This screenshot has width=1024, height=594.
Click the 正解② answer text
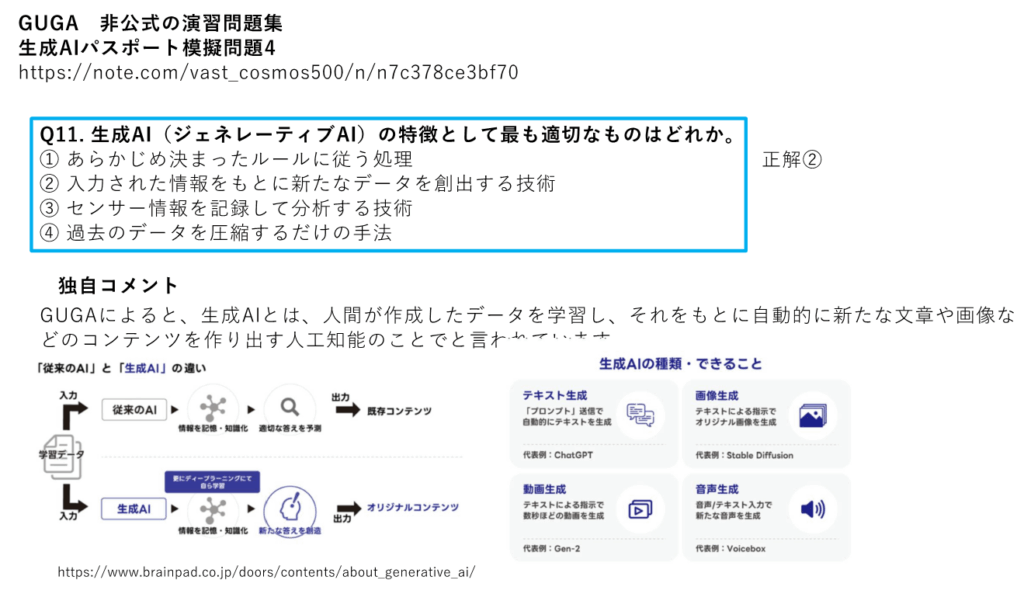pyautogui.click(x=792, y=159)
